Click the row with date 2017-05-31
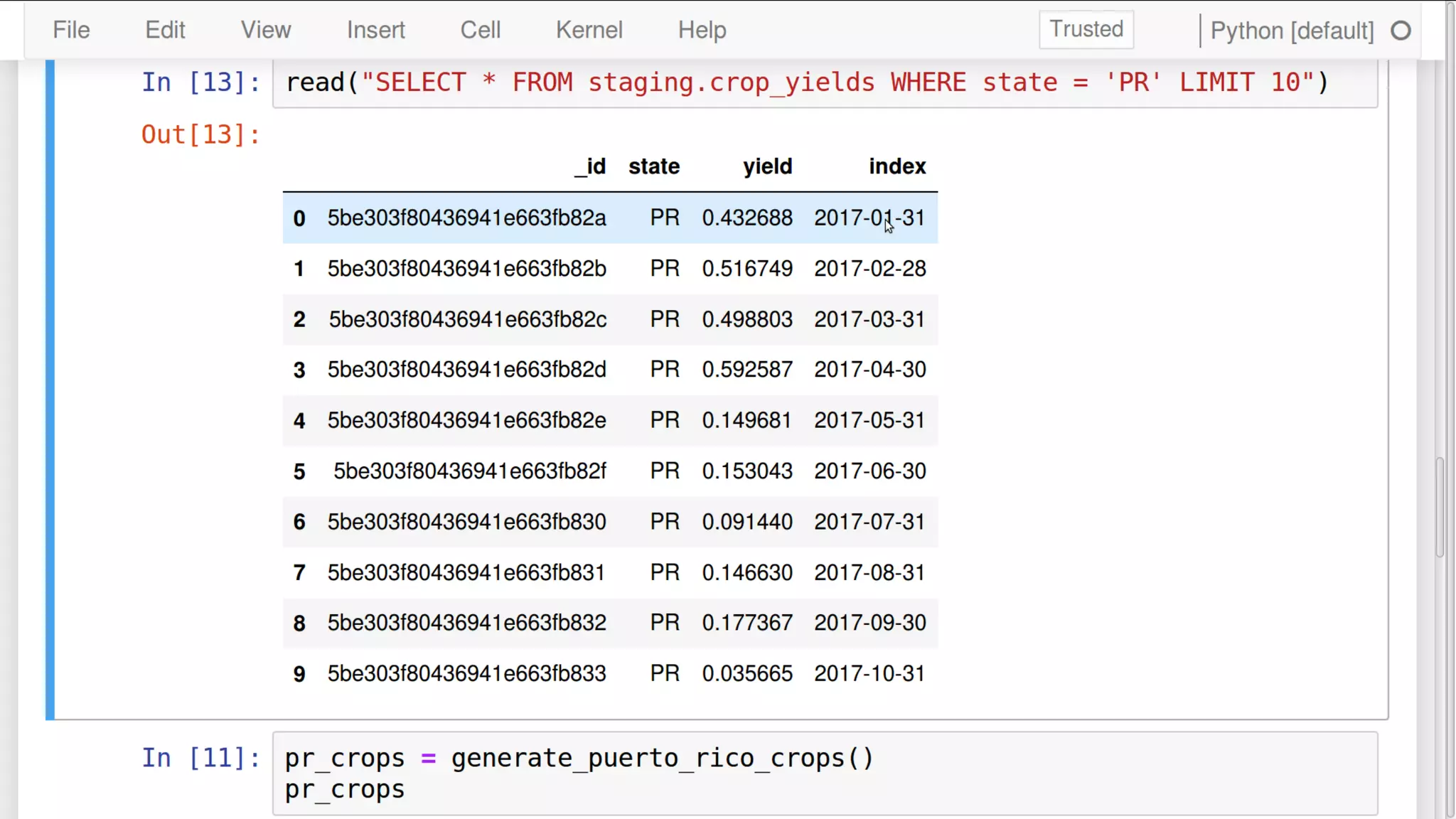The height and width of the screenshot is (819, 1456). click(x=610, y=420)
